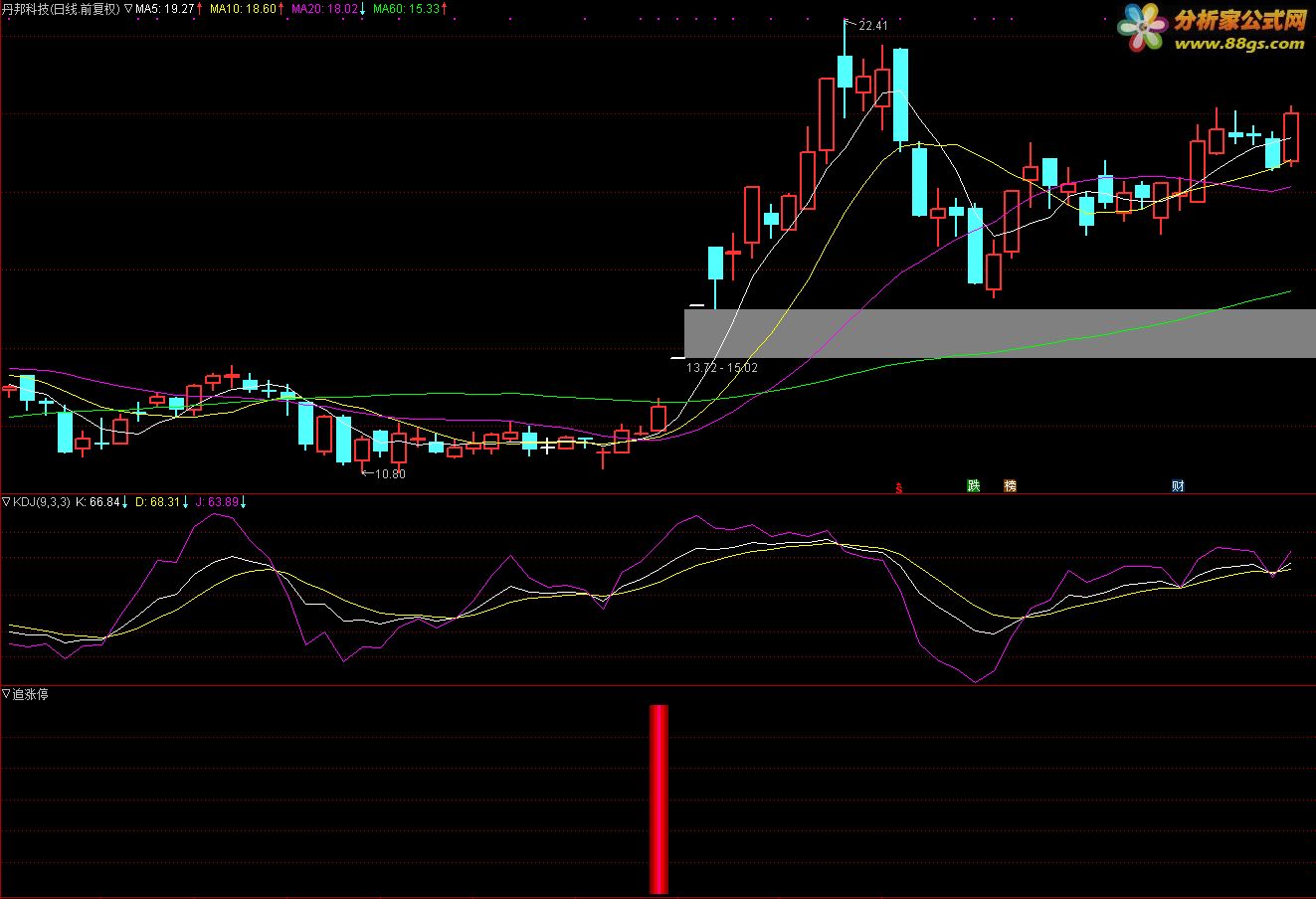Select the MA5: 19.27 readout
The height and width of the screenshot is (899, 1316).
point(164,8)
